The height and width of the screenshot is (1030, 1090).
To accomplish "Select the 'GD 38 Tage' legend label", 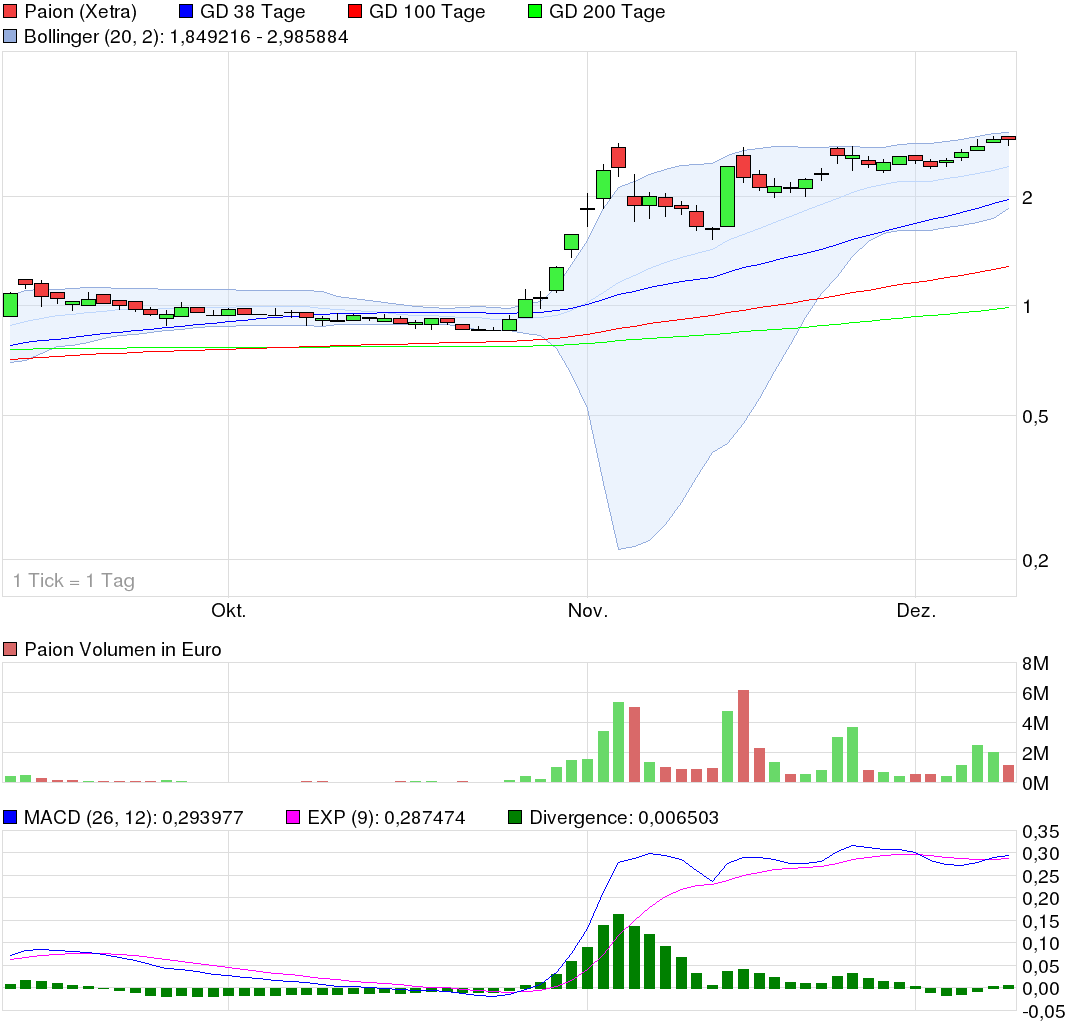I will pyautogui.click(x=252, y=12).
